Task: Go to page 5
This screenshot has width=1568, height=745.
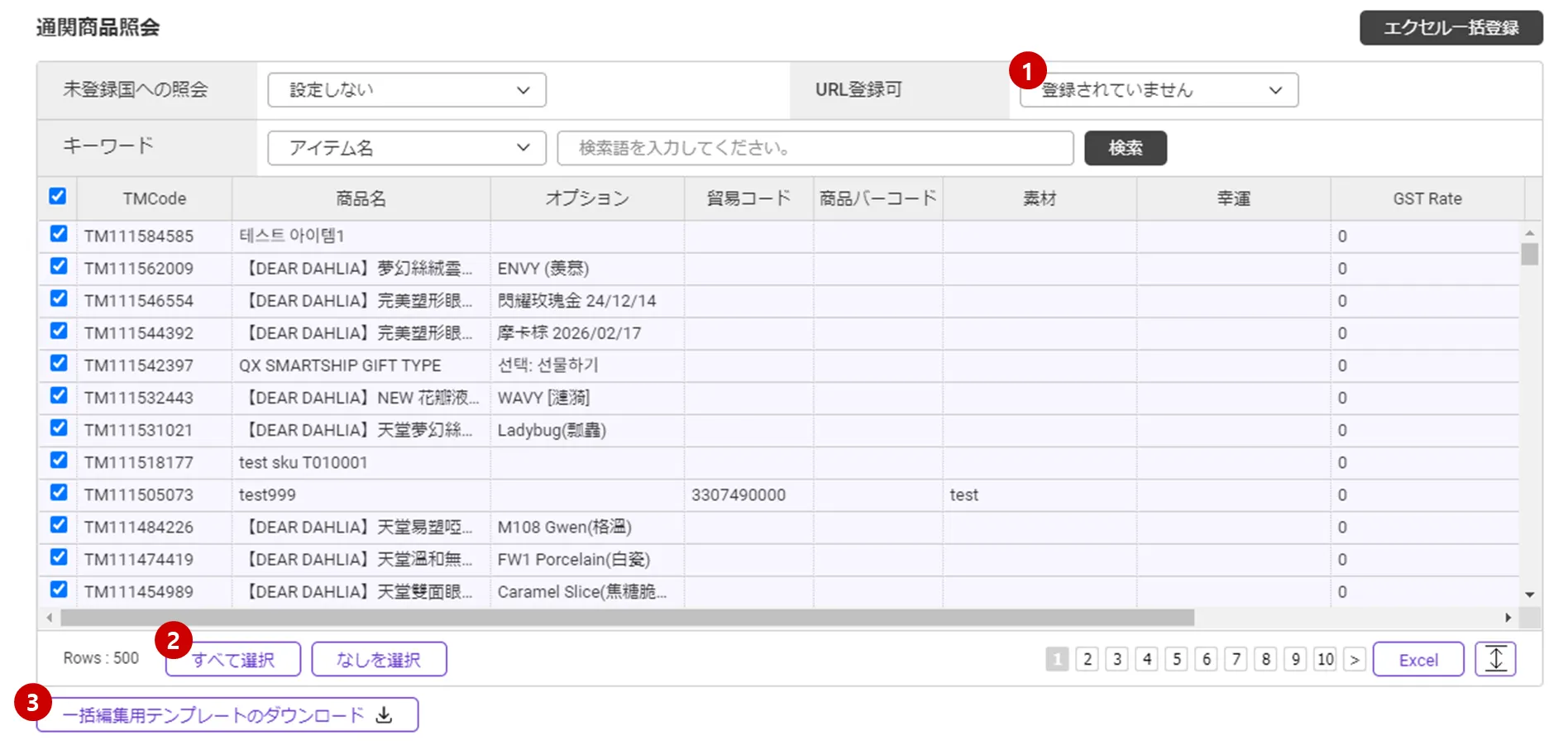Action: pos(1177,659)
